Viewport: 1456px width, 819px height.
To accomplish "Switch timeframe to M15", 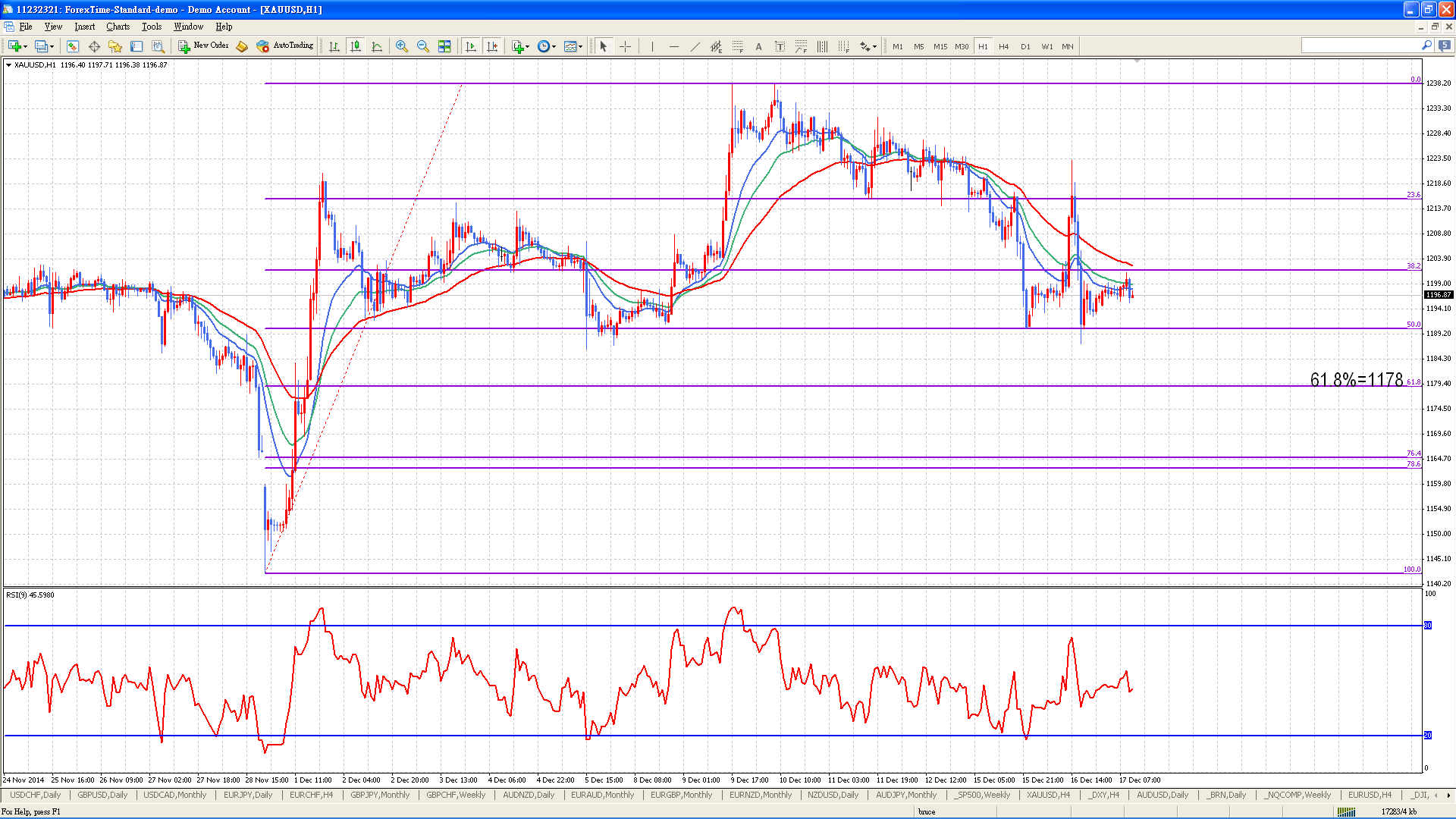I will coord(940,46).
